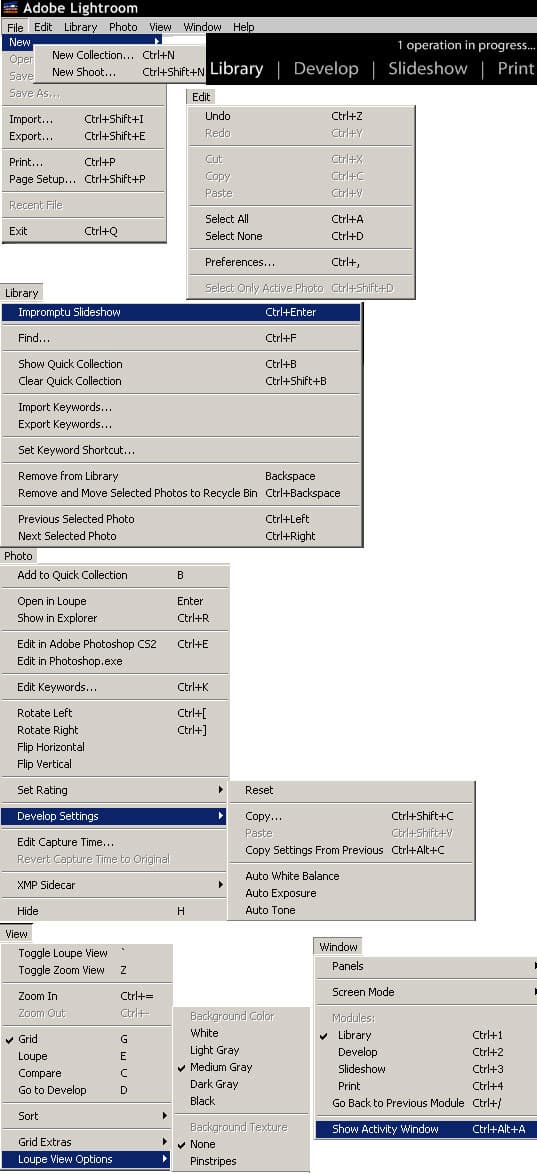Click the Adobe Lightroom title bar icon
This screenshot has height=1174, width=537.
(10, 8)
